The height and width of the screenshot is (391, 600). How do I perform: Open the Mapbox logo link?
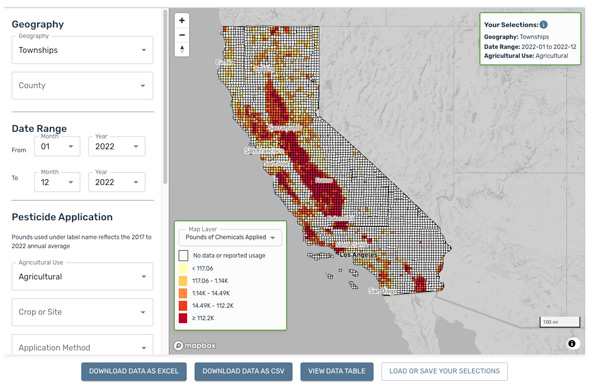click(x=195, y=345)
